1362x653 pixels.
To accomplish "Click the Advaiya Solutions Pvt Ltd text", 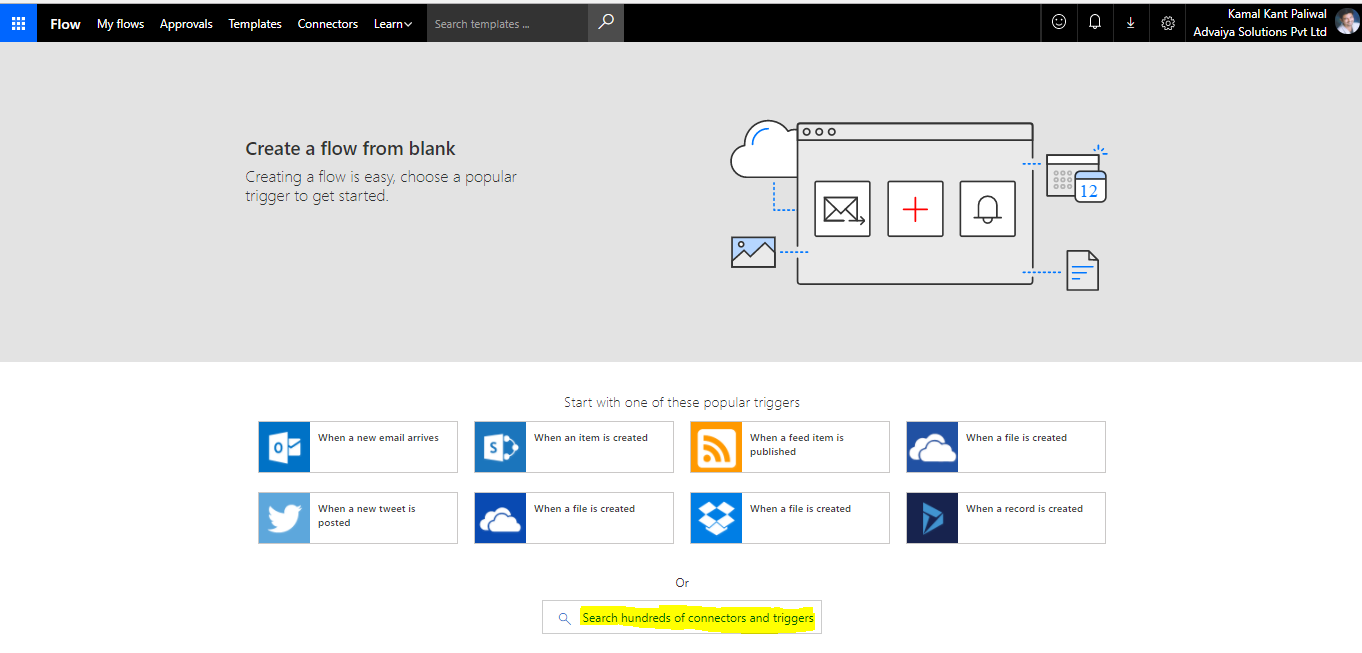I will [1260, 32].
